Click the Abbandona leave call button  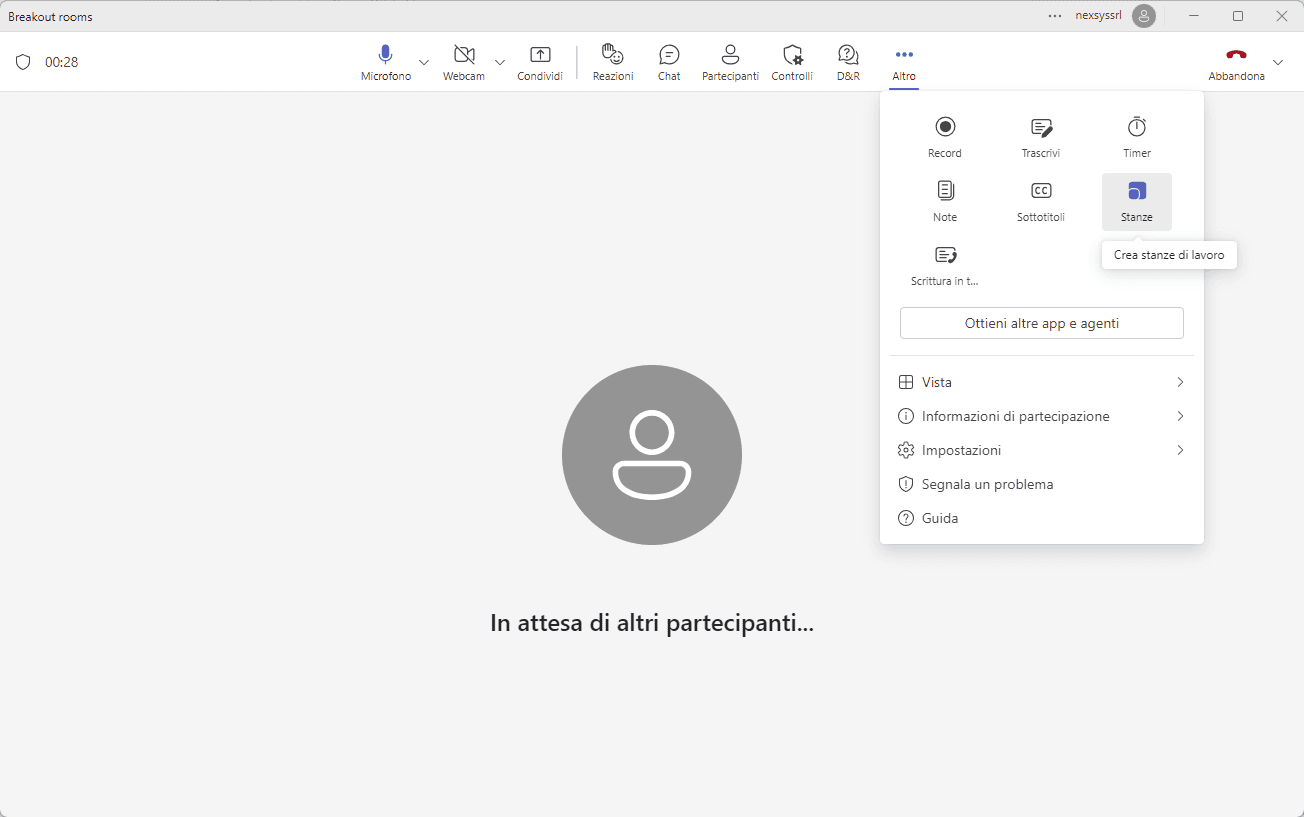(x=1236, y=62)
